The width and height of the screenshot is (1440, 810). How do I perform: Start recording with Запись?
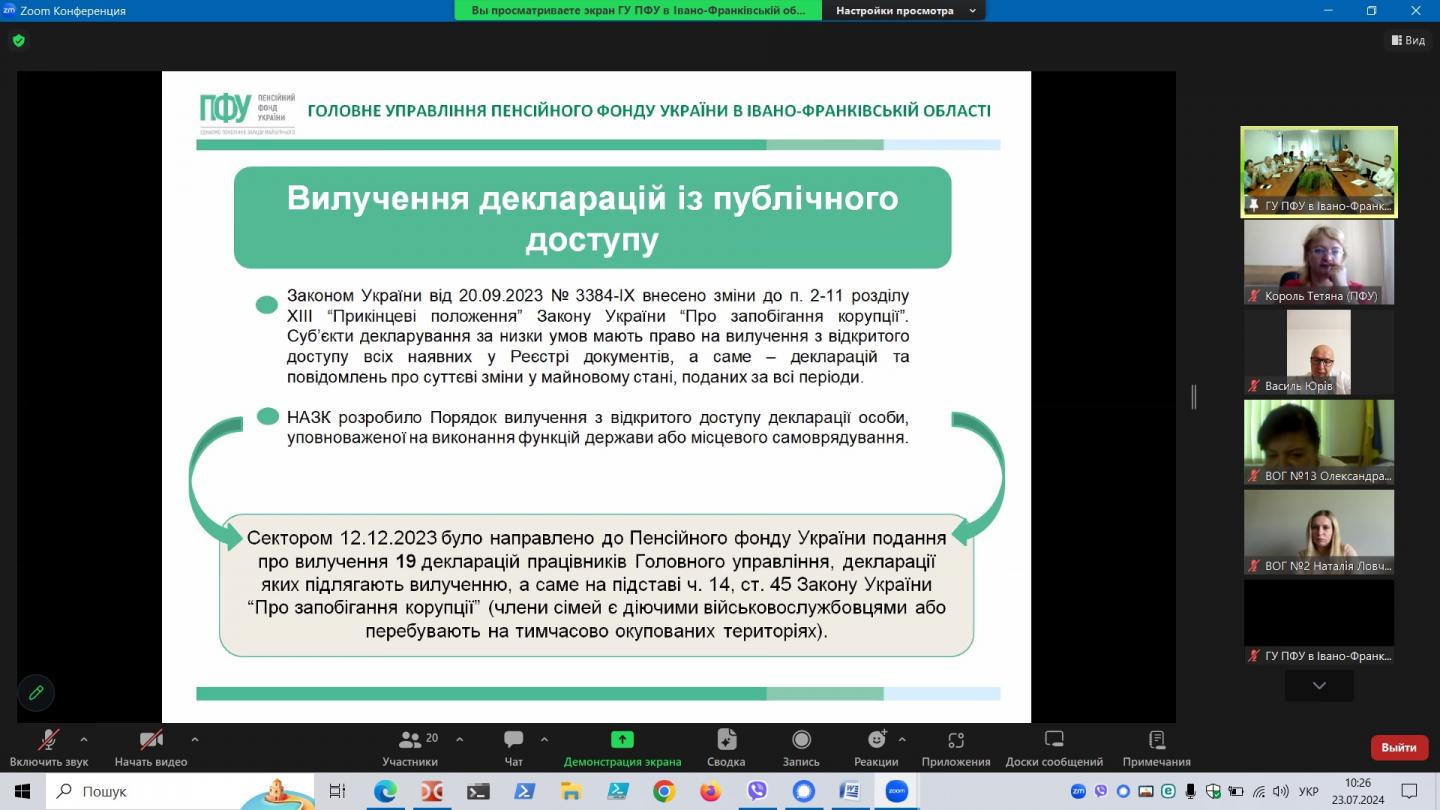(x=801, y=748)
